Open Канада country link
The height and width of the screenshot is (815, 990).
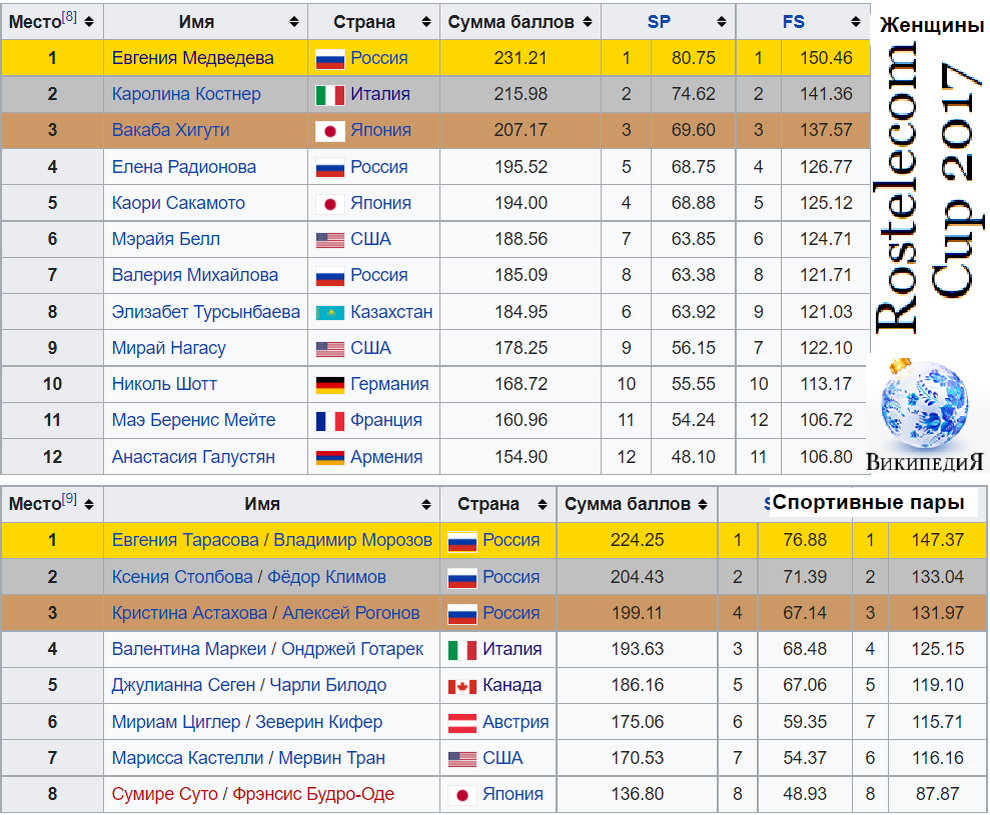click(512, 685)
